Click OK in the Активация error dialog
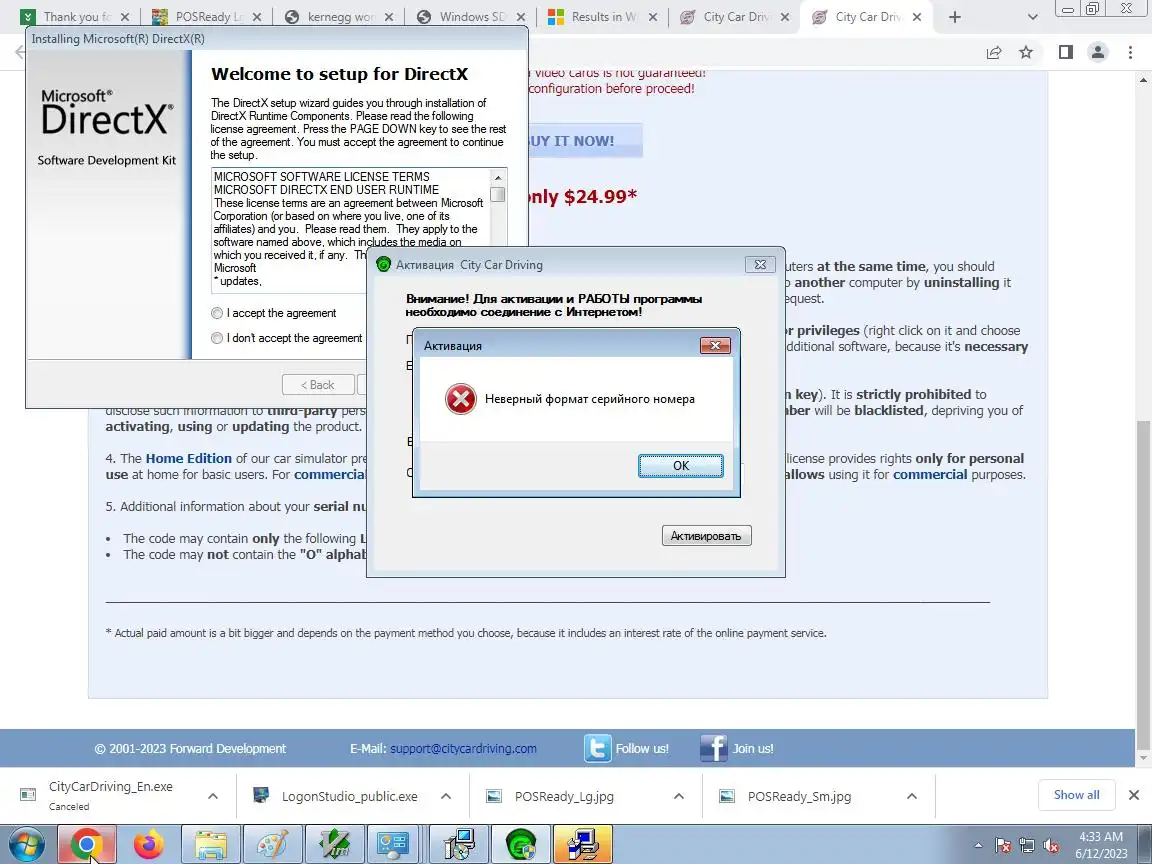This screenshot has width=1152, height=864. pos(680,465)
